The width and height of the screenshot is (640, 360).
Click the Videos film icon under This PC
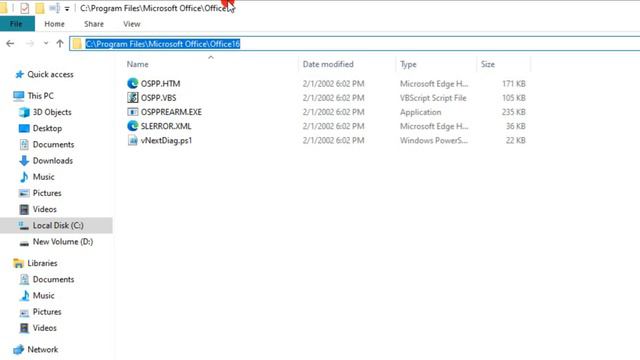tap(24, 209)
